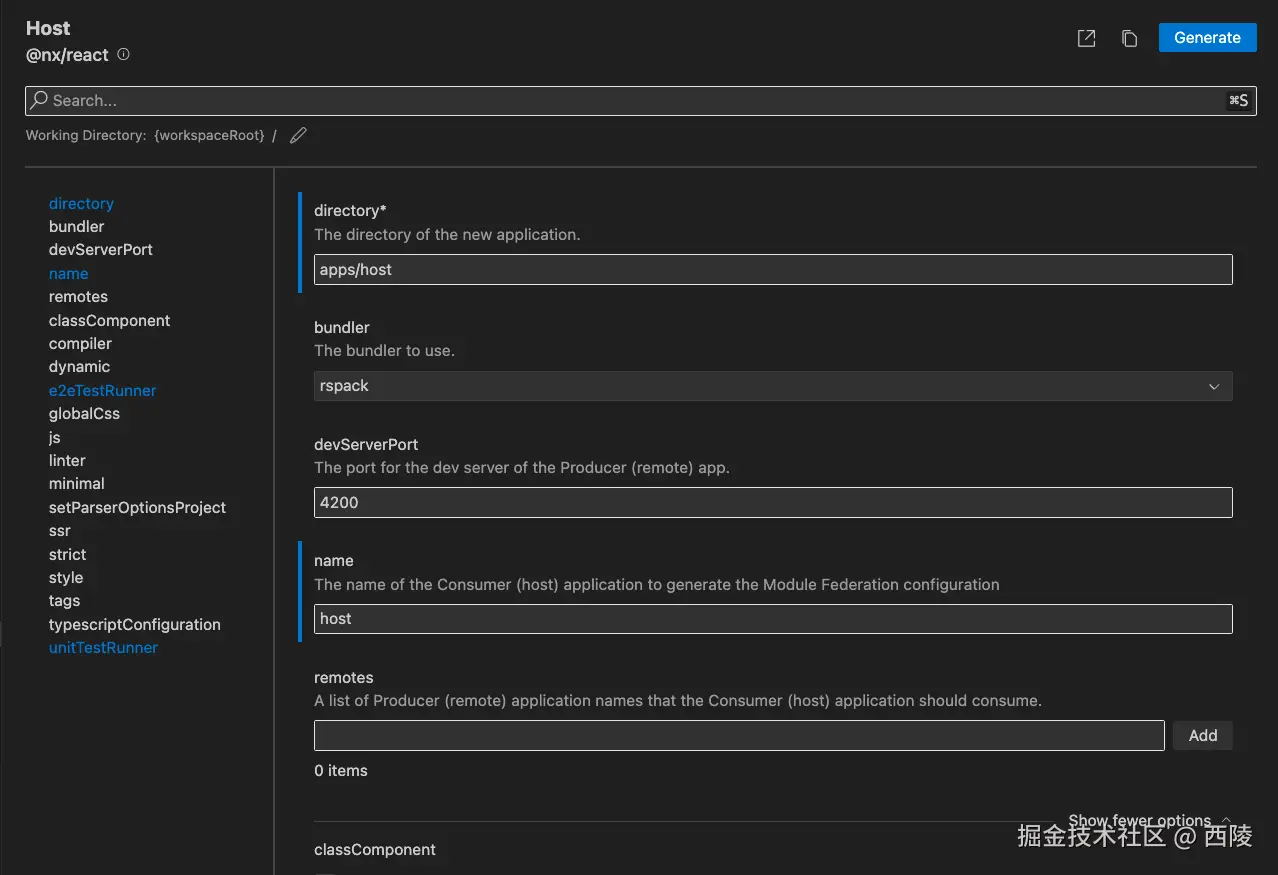Screen dimensions: 1278x875
Task: Select globalCss in the sidebar list
Action: (x=85, y=413)
